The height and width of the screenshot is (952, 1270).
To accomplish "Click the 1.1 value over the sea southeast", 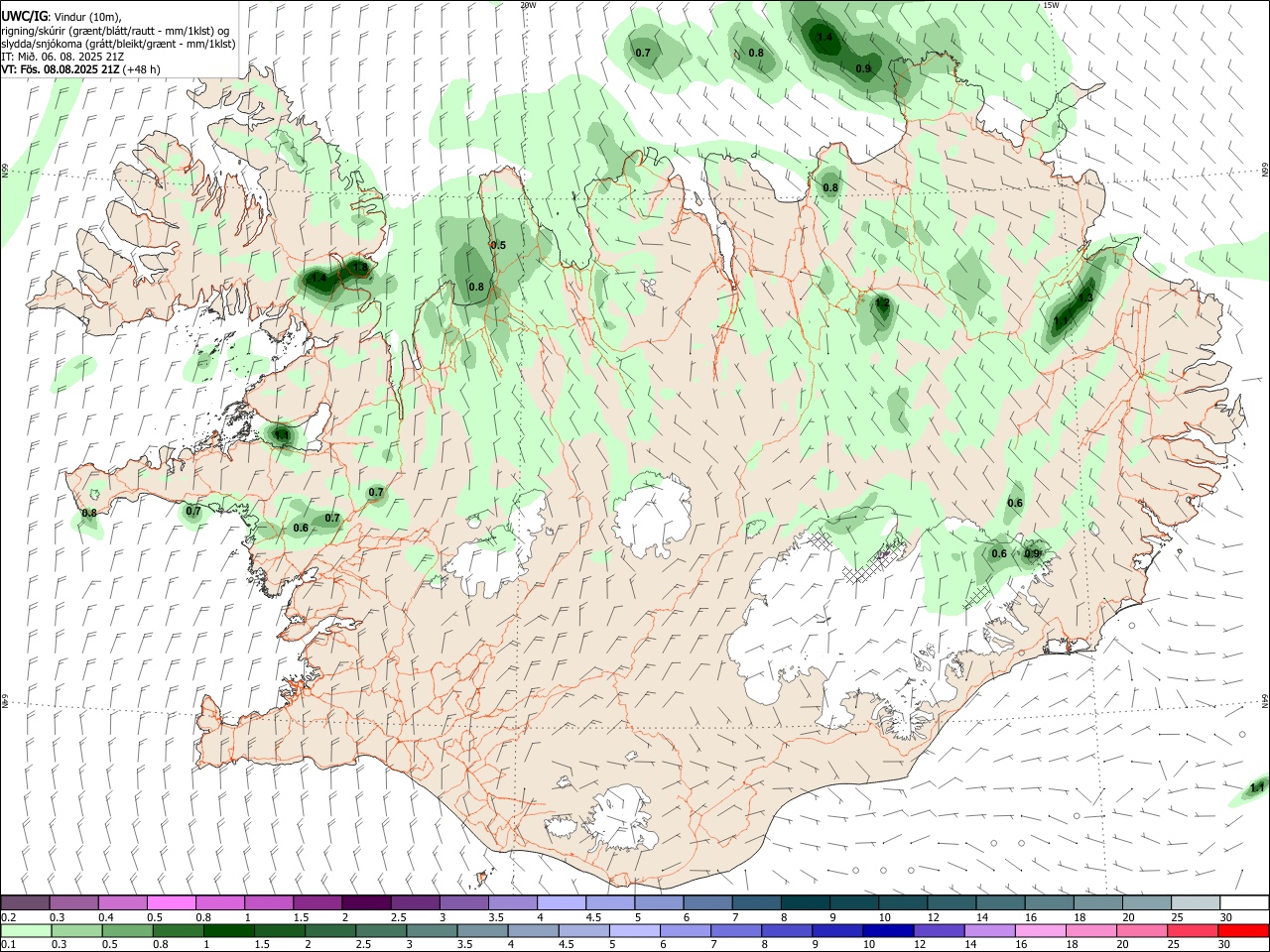I will pyautogui.click(x=1257, y=787).
